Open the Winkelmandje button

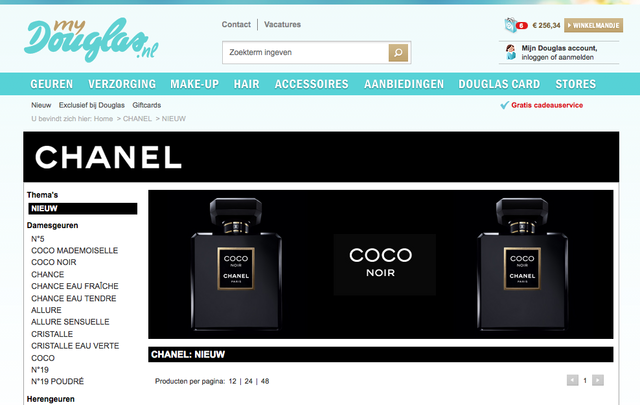point(593,25)
